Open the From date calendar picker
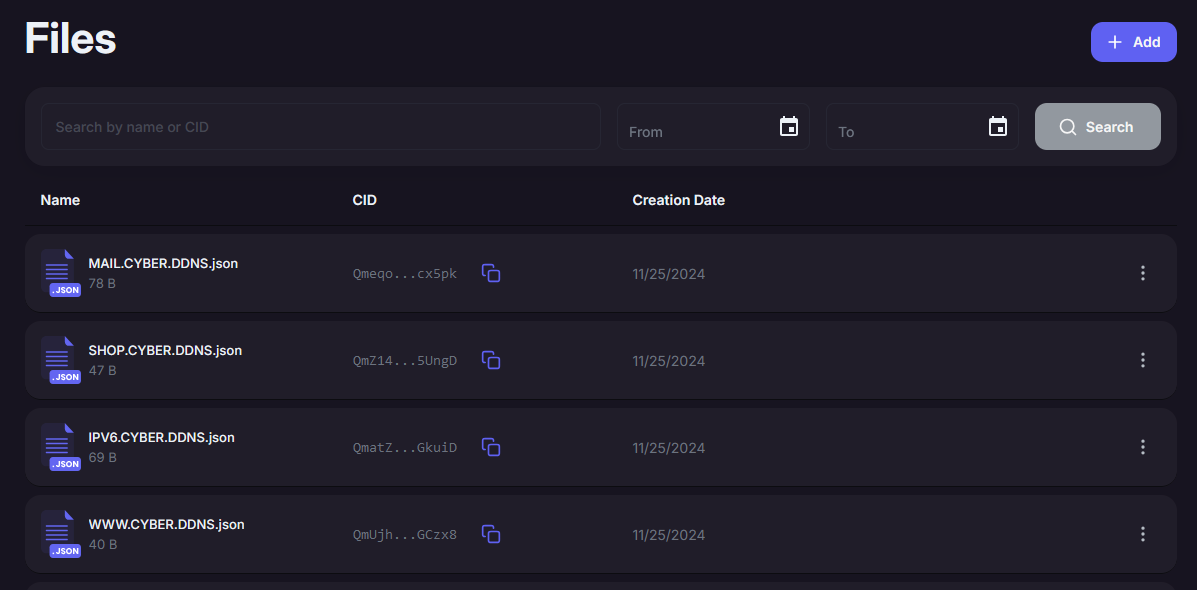The image size is (1197, 590). click(x=789, y=127)
